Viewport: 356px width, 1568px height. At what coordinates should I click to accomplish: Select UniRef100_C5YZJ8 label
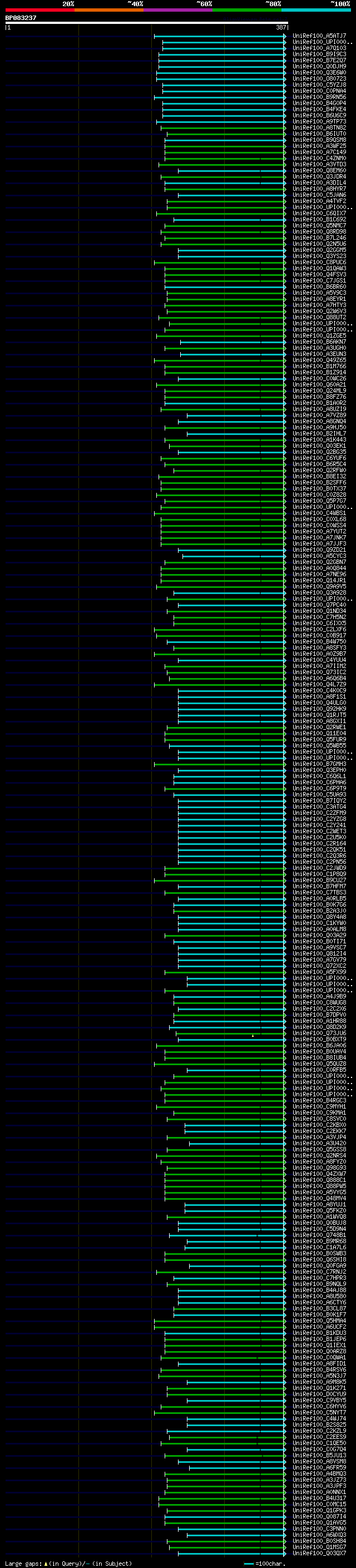319,85
